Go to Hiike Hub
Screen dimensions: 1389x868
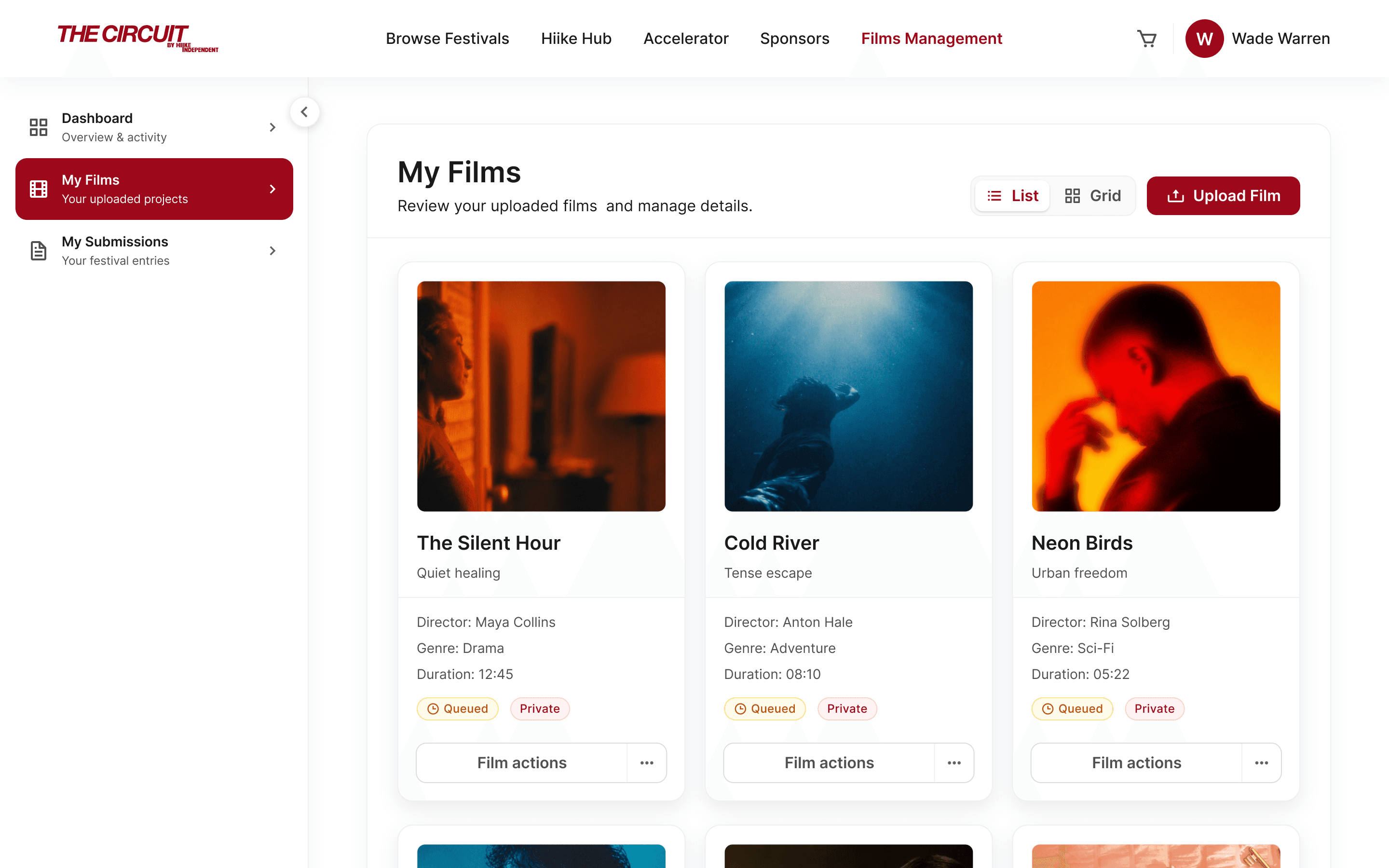coord(576,39)
